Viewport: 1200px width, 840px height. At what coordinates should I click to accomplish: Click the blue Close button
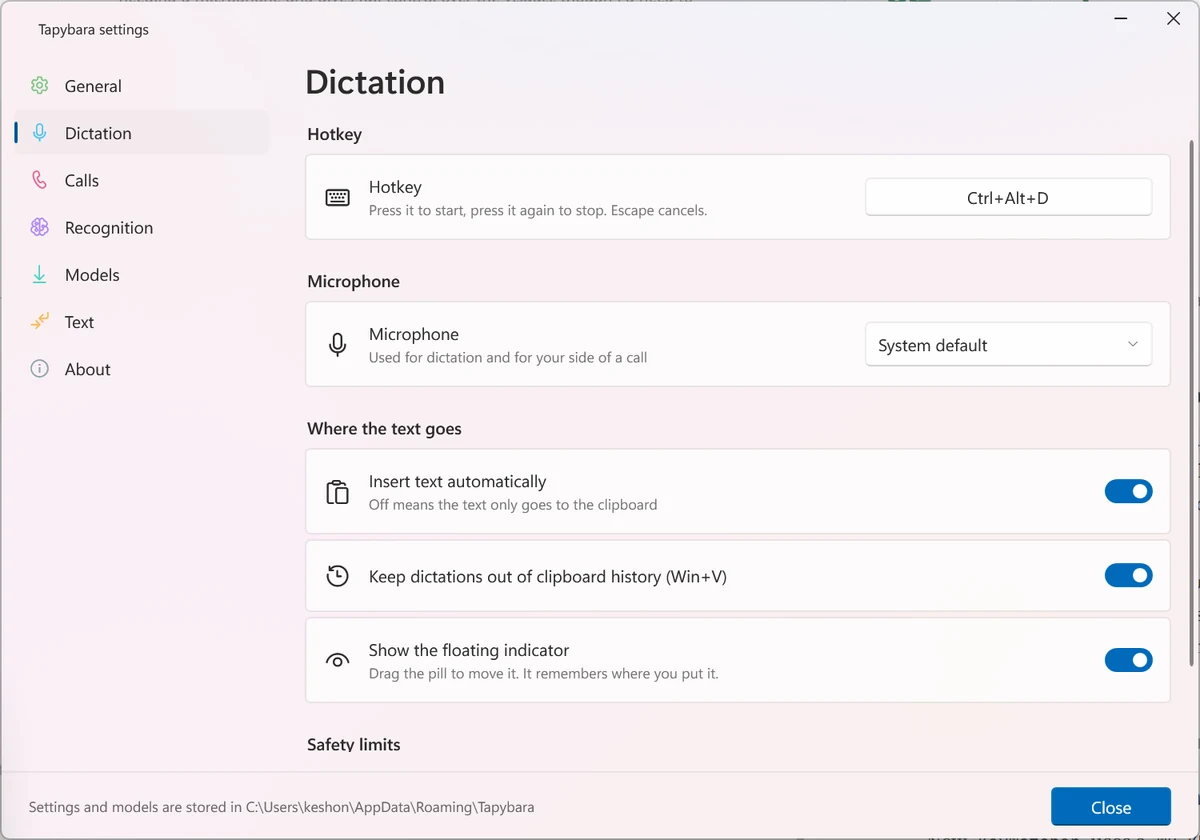[1110, 807]
